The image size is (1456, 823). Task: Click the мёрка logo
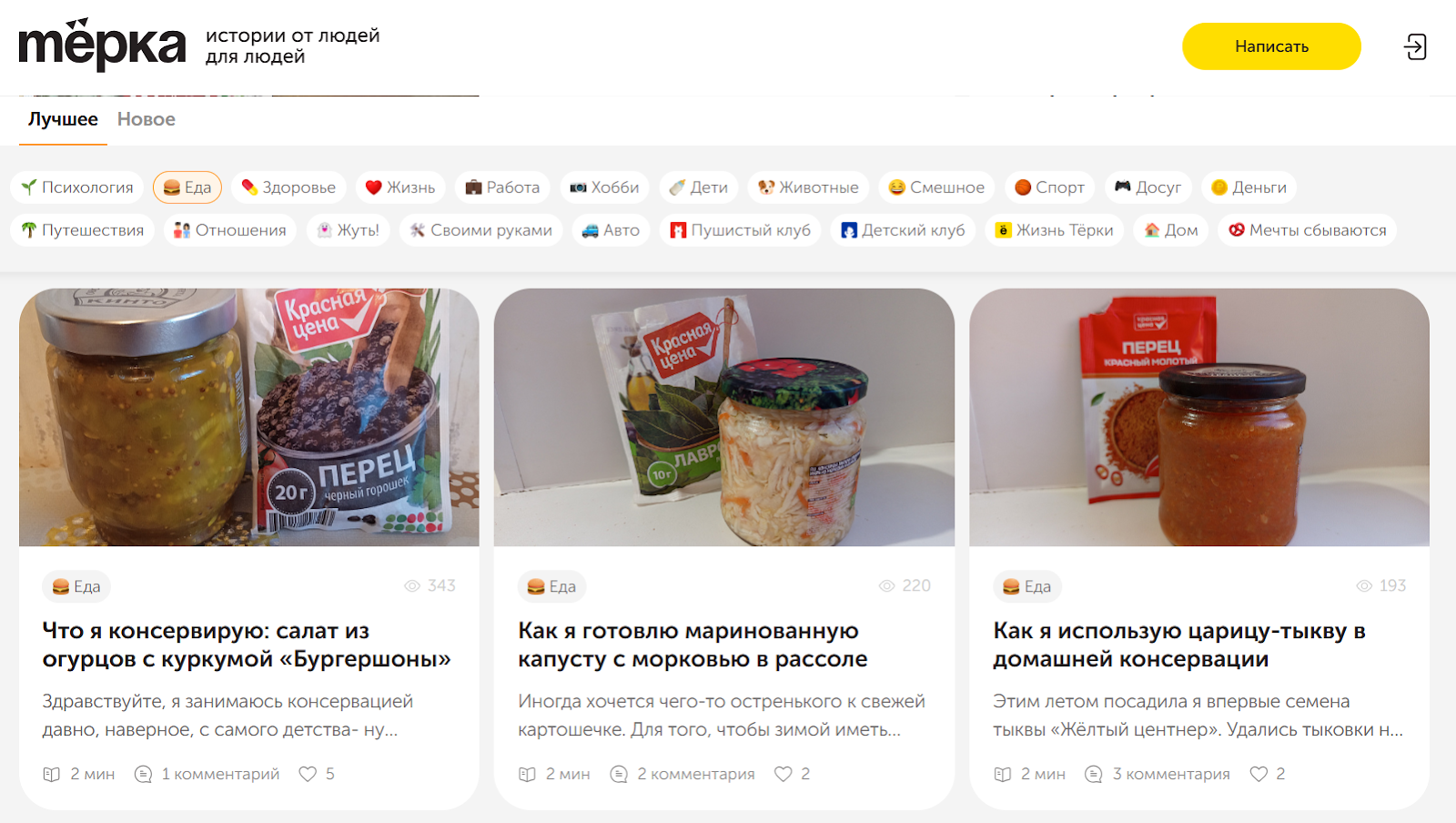[x=102, y=45]
